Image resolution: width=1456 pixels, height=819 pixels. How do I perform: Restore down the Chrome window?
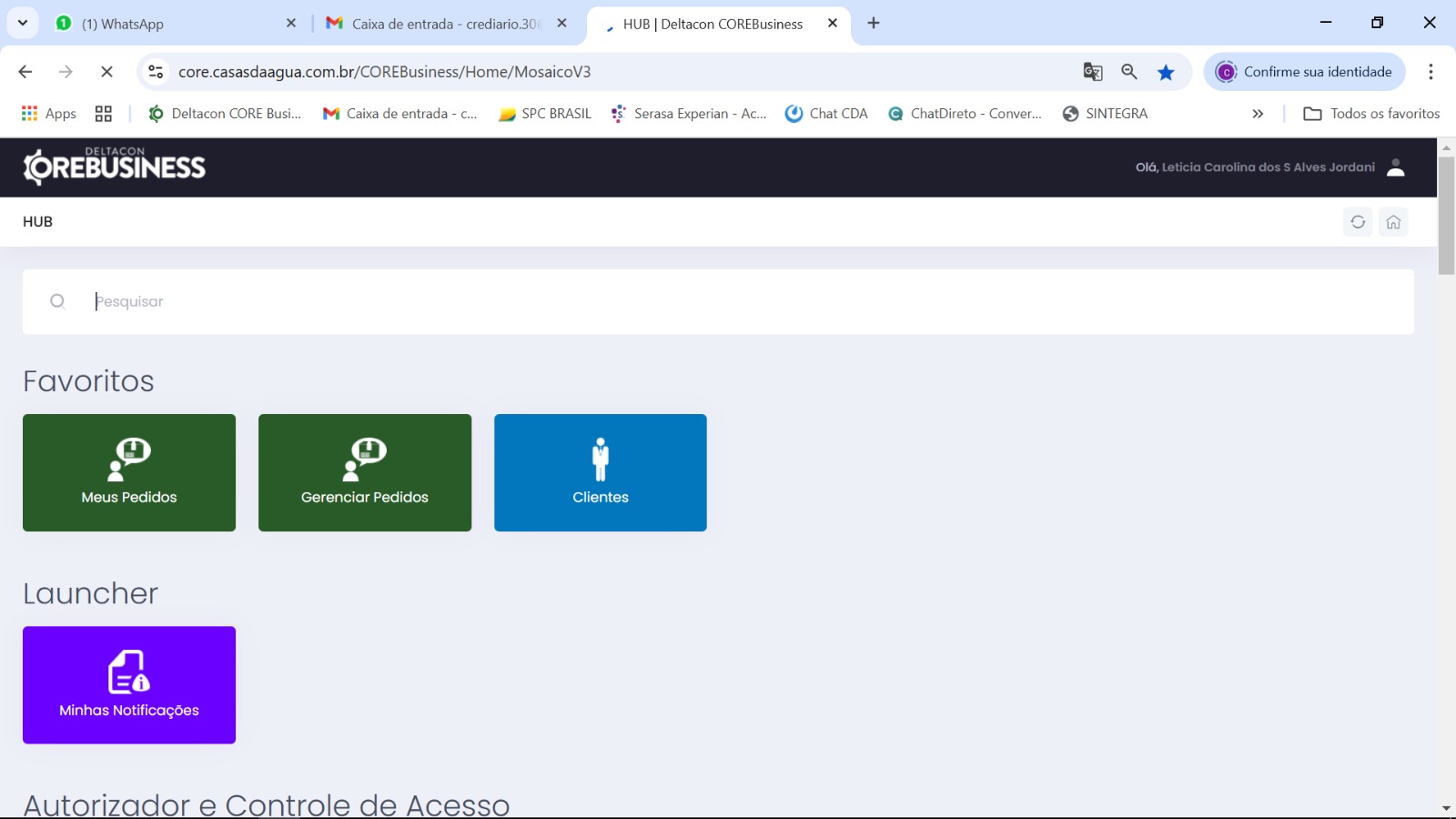[x=1378, y=23]
